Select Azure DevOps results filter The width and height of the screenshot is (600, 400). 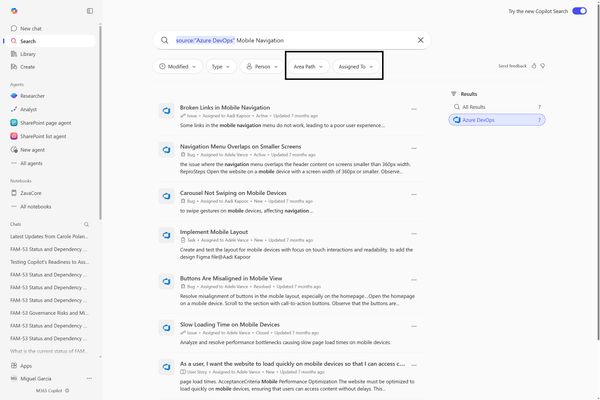[x=497, y=120]
